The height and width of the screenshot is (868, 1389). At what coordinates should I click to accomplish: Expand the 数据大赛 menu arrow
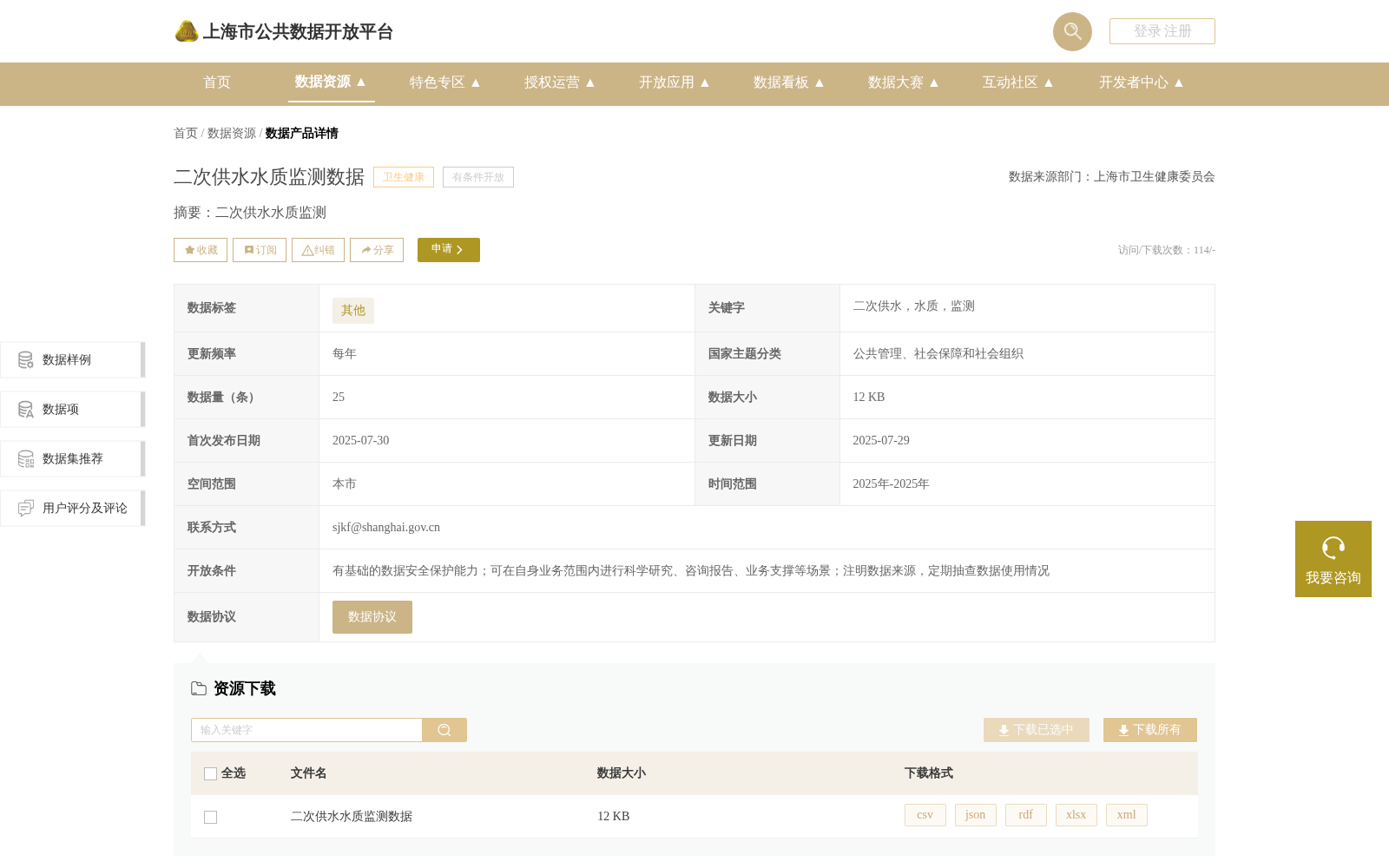coord(934,82)
